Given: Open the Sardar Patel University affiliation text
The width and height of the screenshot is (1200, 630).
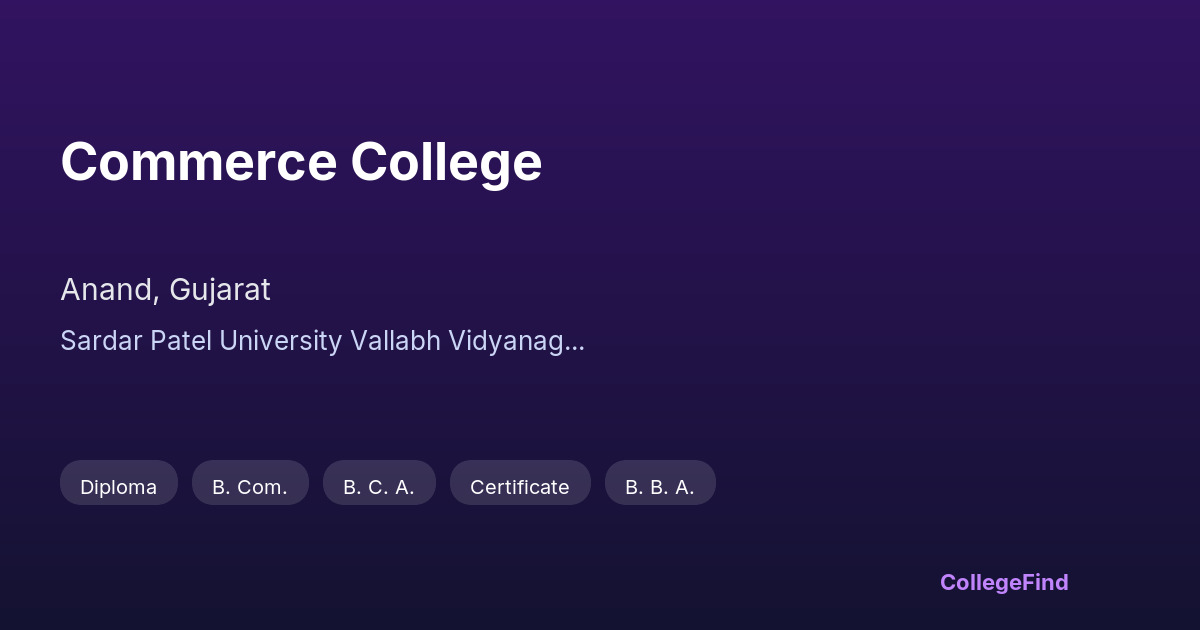Looking at the screenshot, I should [x=322, y=341].
